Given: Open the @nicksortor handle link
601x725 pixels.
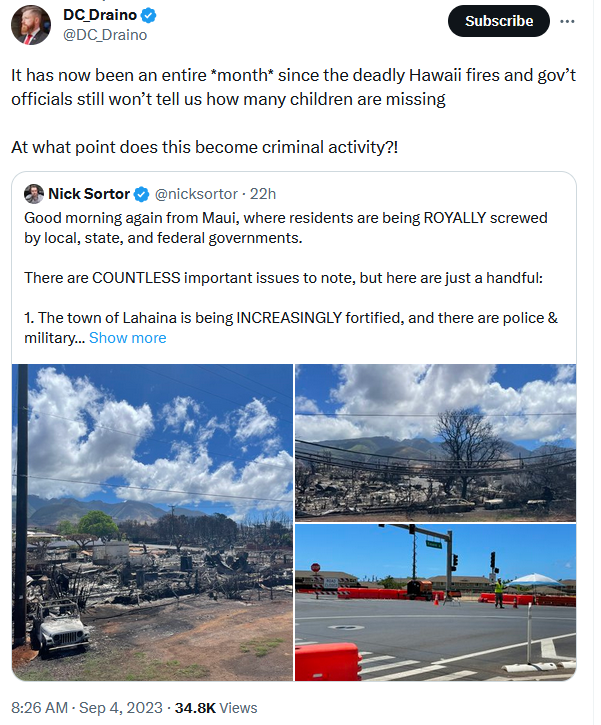Looking at the screenshot, I should click(x=196, y=194).
